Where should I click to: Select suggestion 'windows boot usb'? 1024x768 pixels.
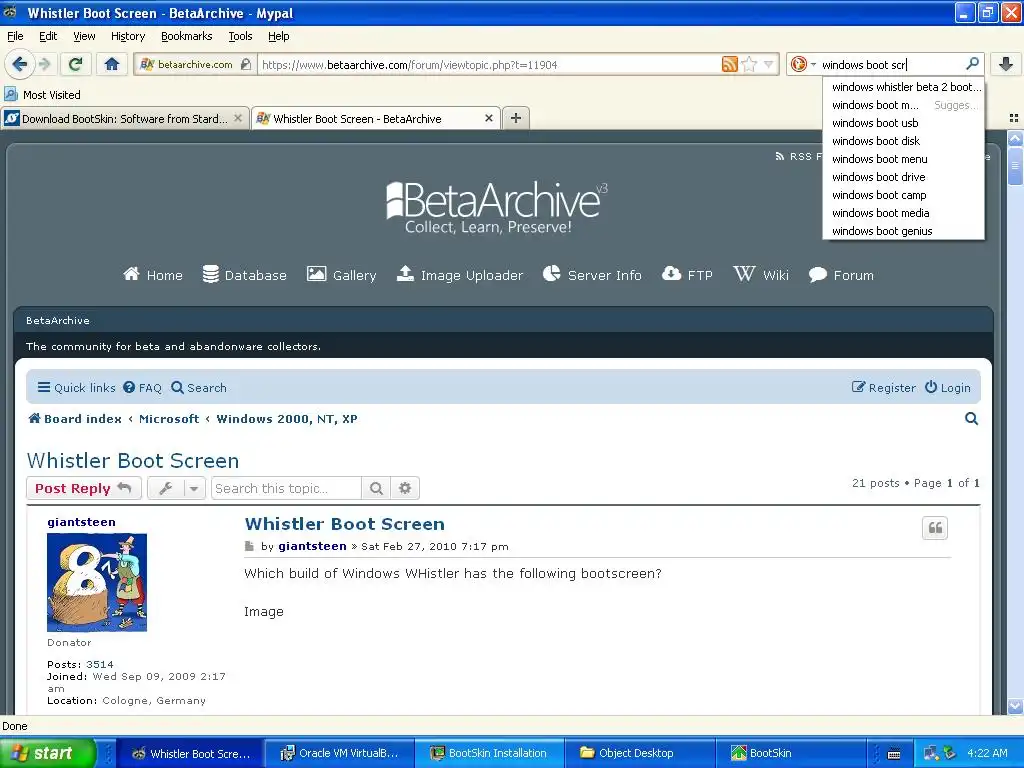pyautogui.click(x=904, y=123)
